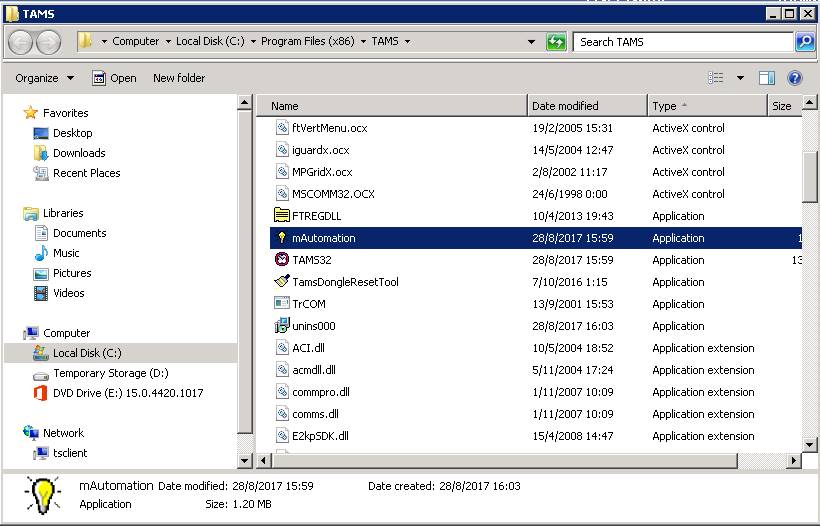
Task: Click the navigation pane scroll up arrow
Action: click(x=244, y=102)
